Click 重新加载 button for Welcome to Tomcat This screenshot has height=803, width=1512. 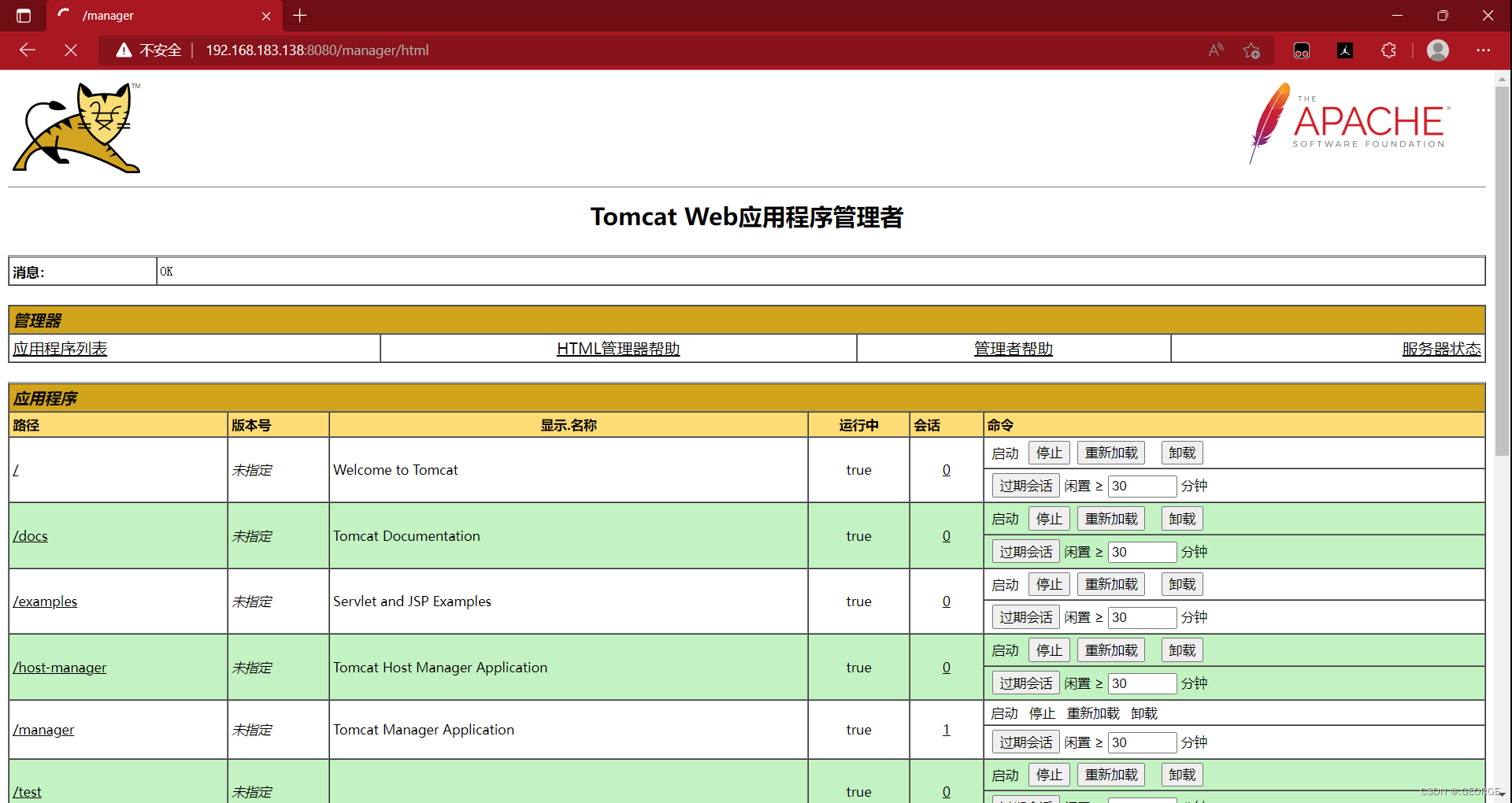[1111, 453]
